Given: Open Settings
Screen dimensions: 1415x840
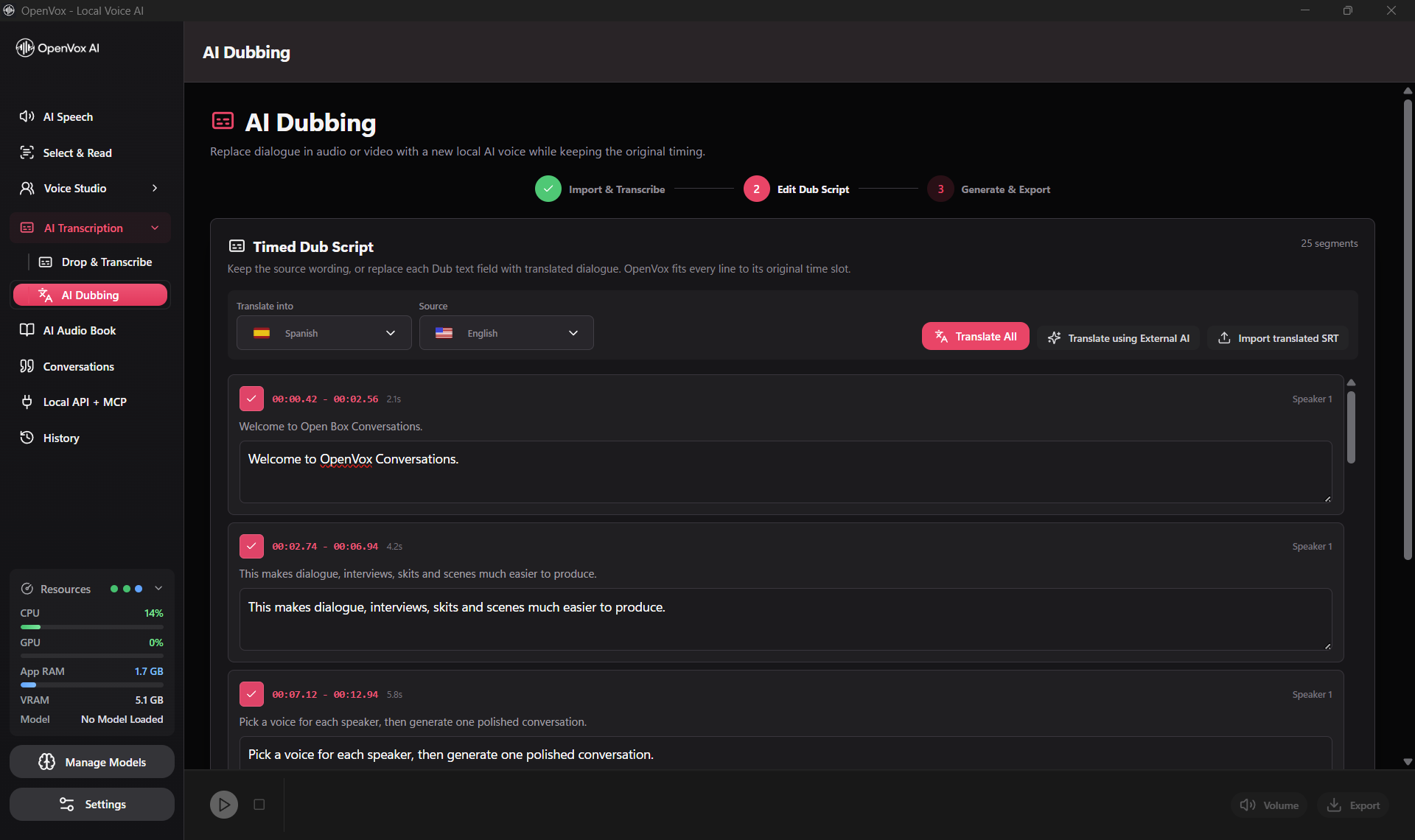Looking at the screenshot, I should click(92, 805).
